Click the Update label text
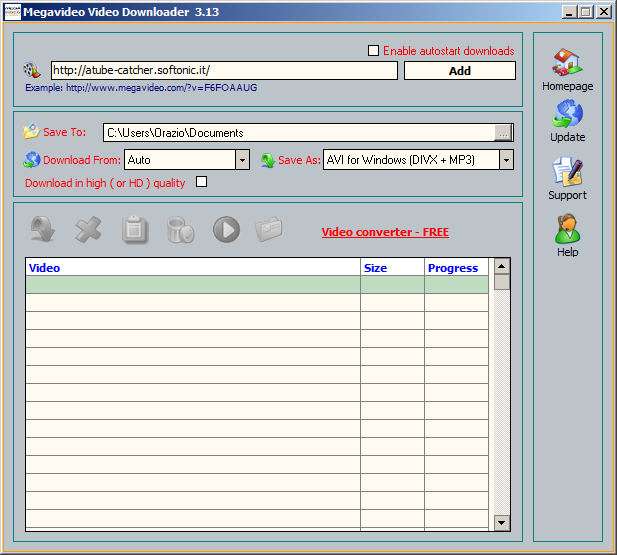The width and height of the screenshot is (617, 555). [x=567, y=137]
